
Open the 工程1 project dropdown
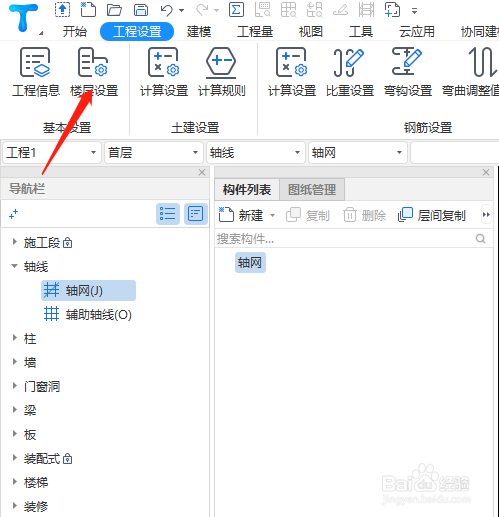(52, 153)
